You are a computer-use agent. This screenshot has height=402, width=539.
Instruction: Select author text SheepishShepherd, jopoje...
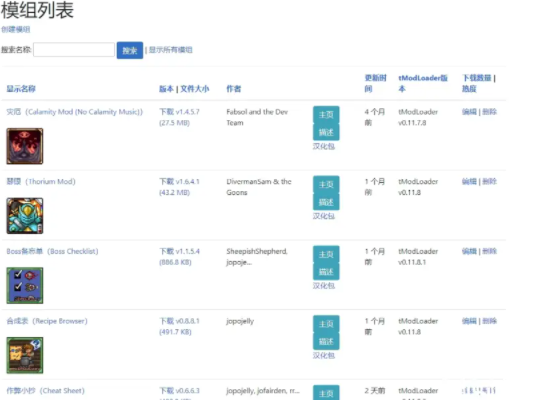tap(257, 257)
